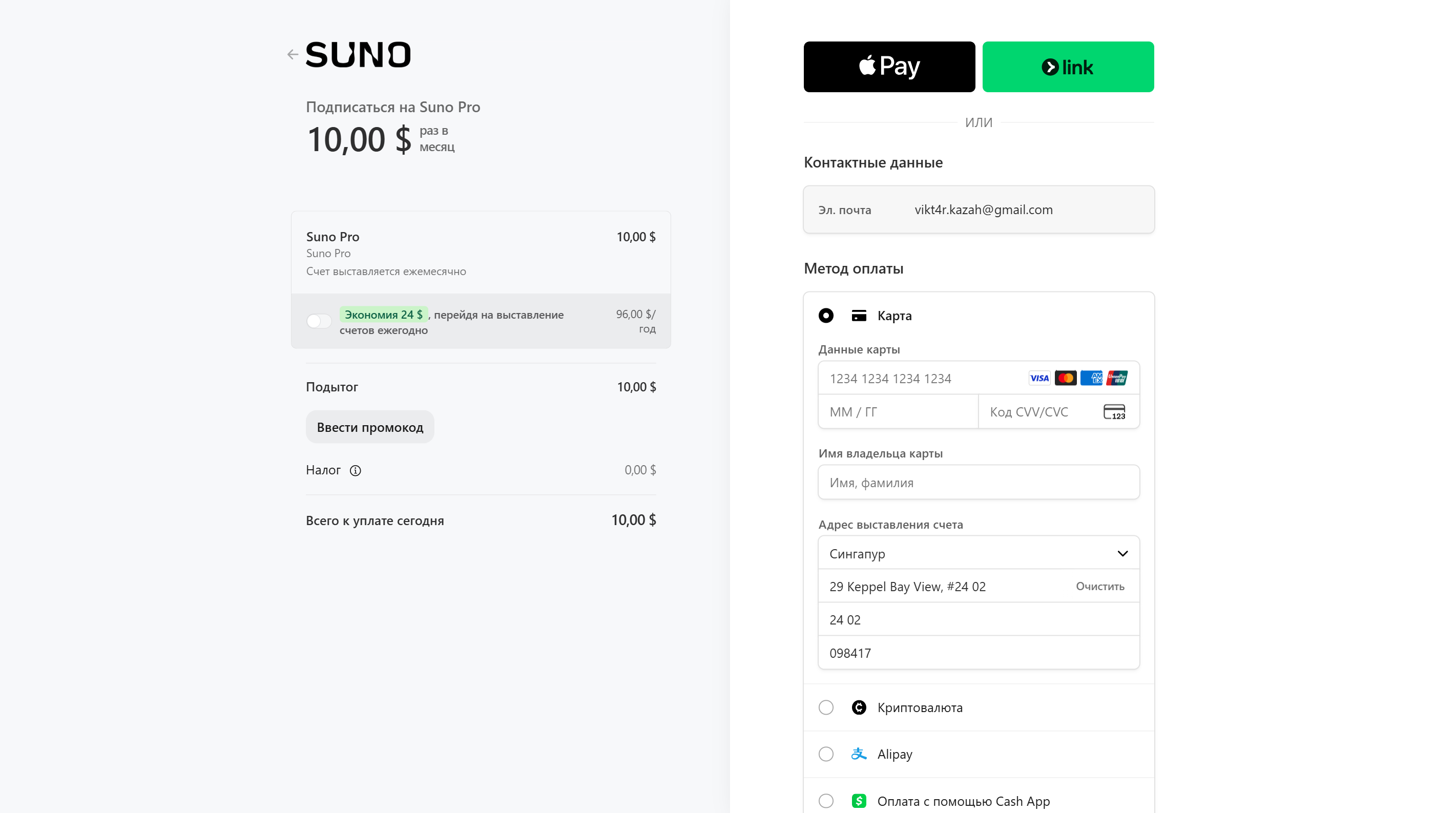Click the Криптовалюта label text
This screenshot has height=813, width=1456.
click(x=920, y=707)
